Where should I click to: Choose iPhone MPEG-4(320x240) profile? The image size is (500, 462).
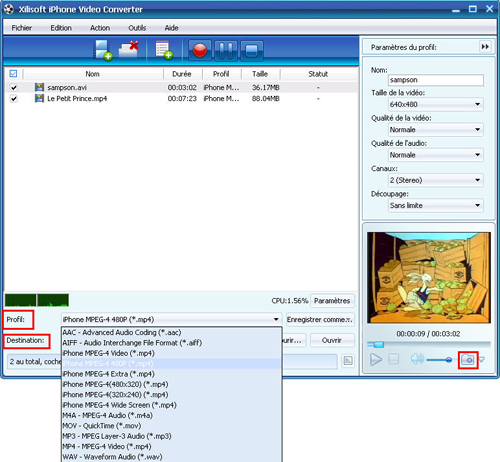click(x=172, y=395)
